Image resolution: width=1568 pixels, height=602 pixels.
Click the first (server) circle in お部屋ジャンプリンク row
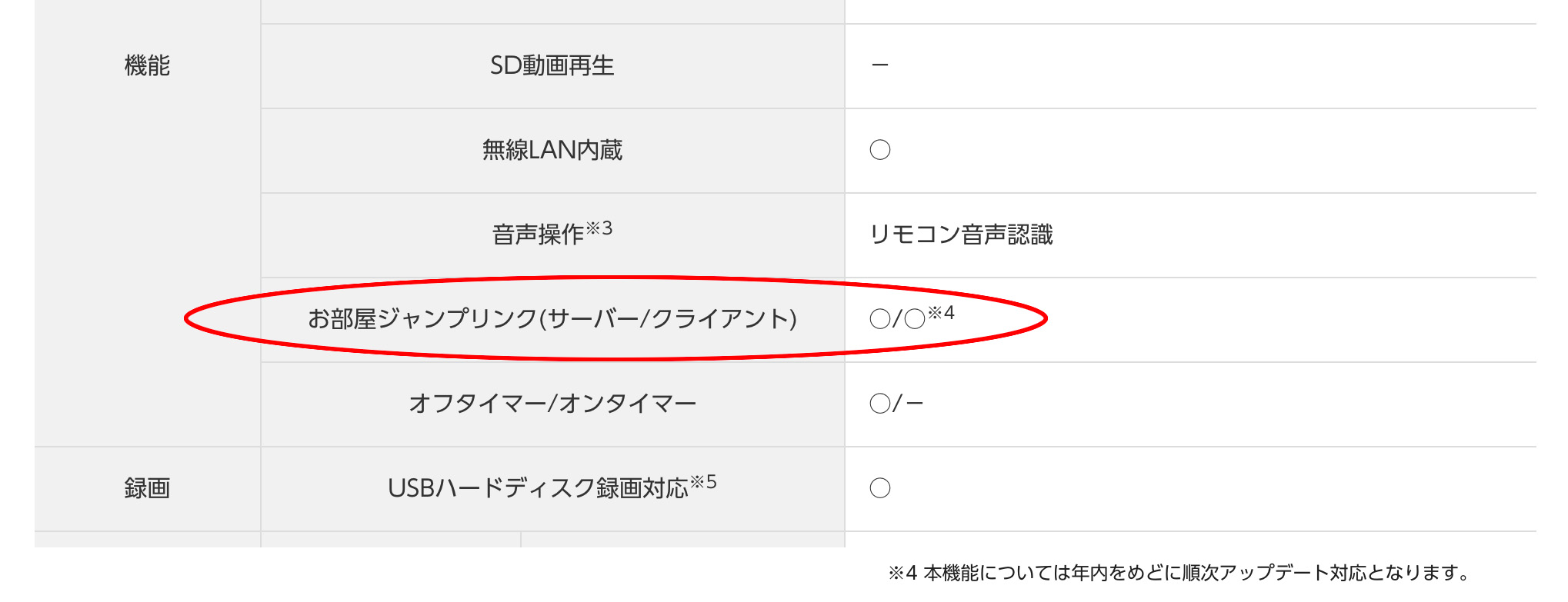click(879, 319)
